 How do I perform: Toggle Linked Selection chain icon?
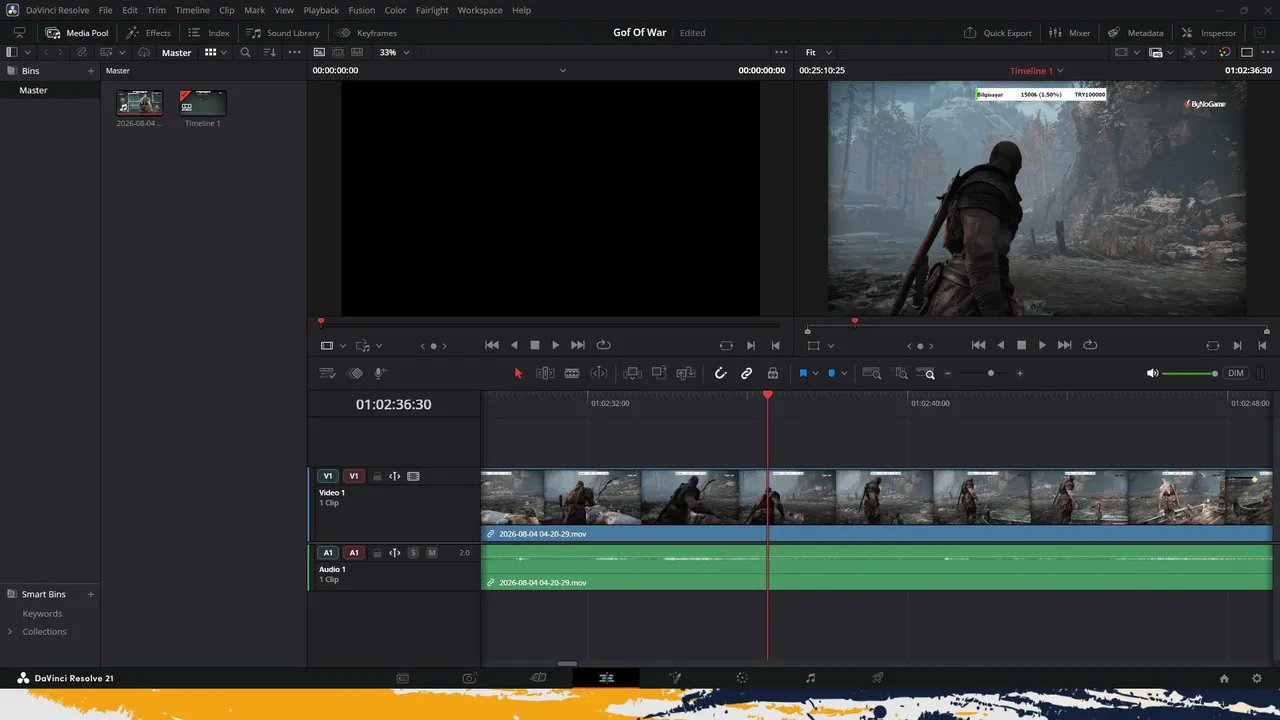(746, 373)
